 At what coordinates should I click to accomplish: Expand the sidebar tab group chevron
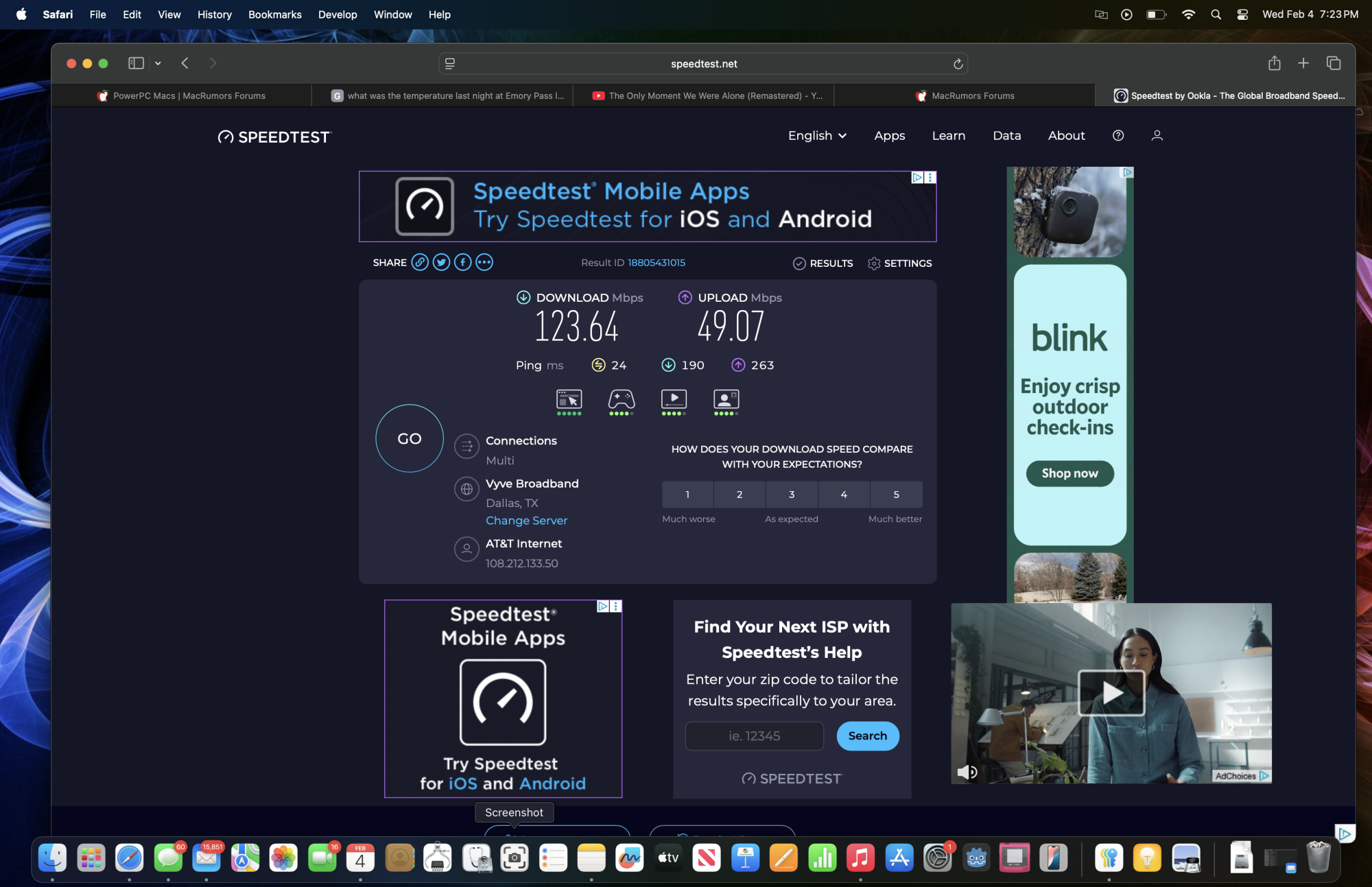tap(158, 63)
